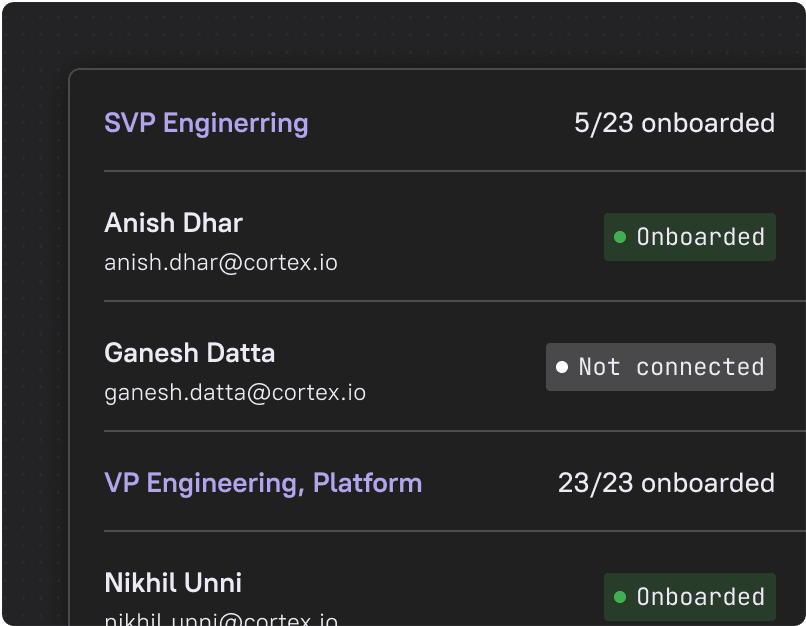Image resolution: width=806 pixels, height=626 pixels.
Task: Click the anish.dhar@cortex.io email address
Action: pyautogui.click(x=221, y=264)
